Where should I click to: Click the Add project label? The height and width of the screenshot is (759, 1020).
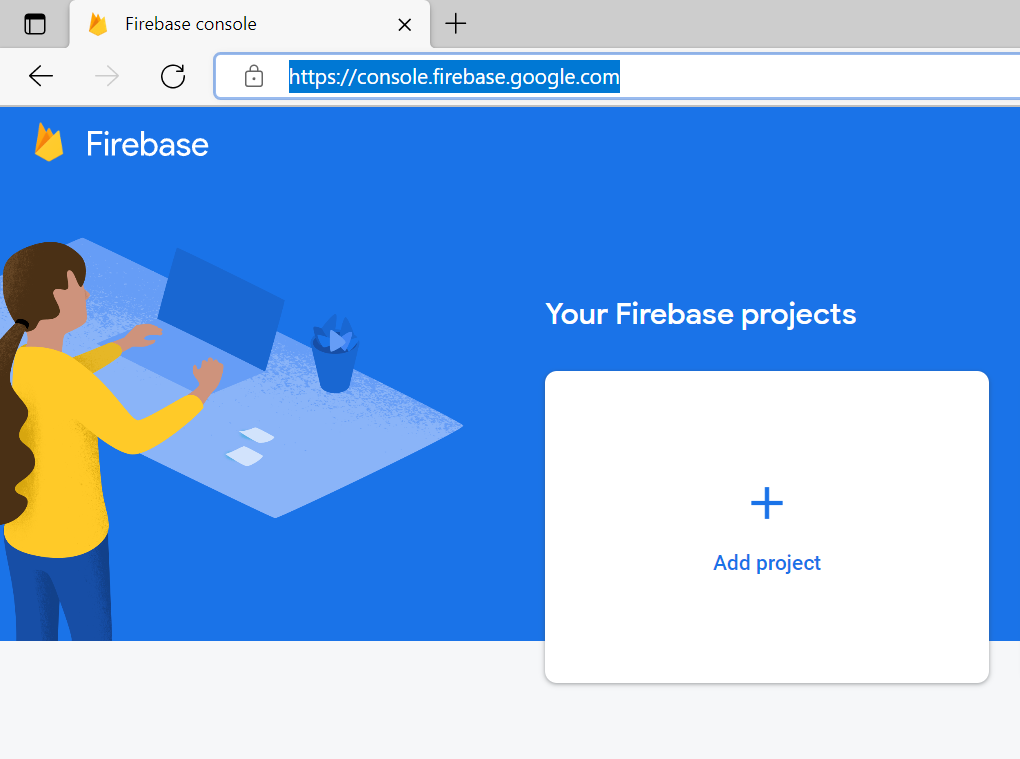click(x=767, y=563)
